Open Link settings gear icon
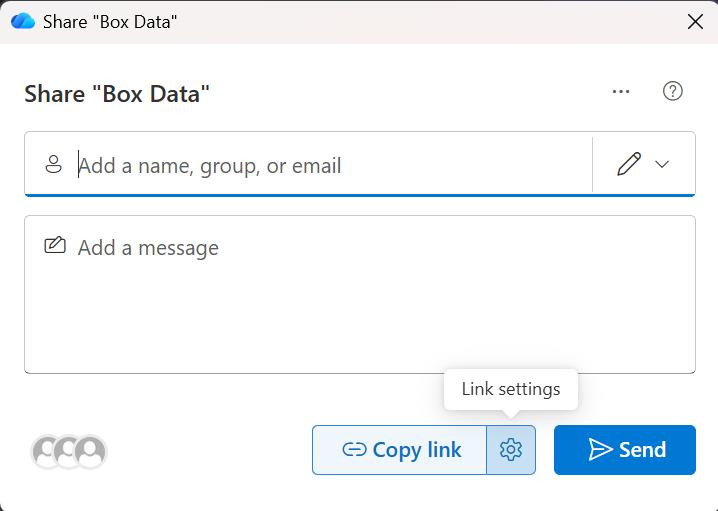 click(511, 450)
